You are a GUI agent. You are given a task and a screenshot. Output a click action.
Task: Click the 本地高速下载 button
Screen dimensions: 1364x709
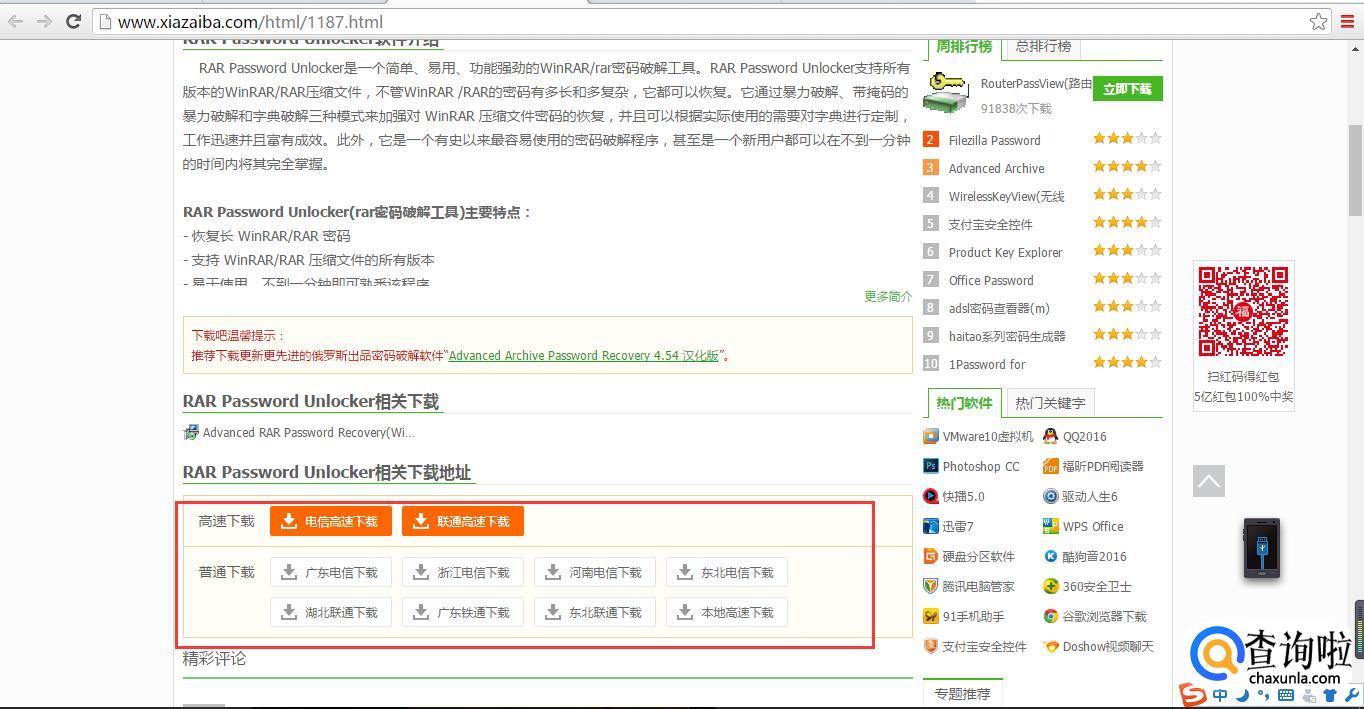[x=727, y=612]
